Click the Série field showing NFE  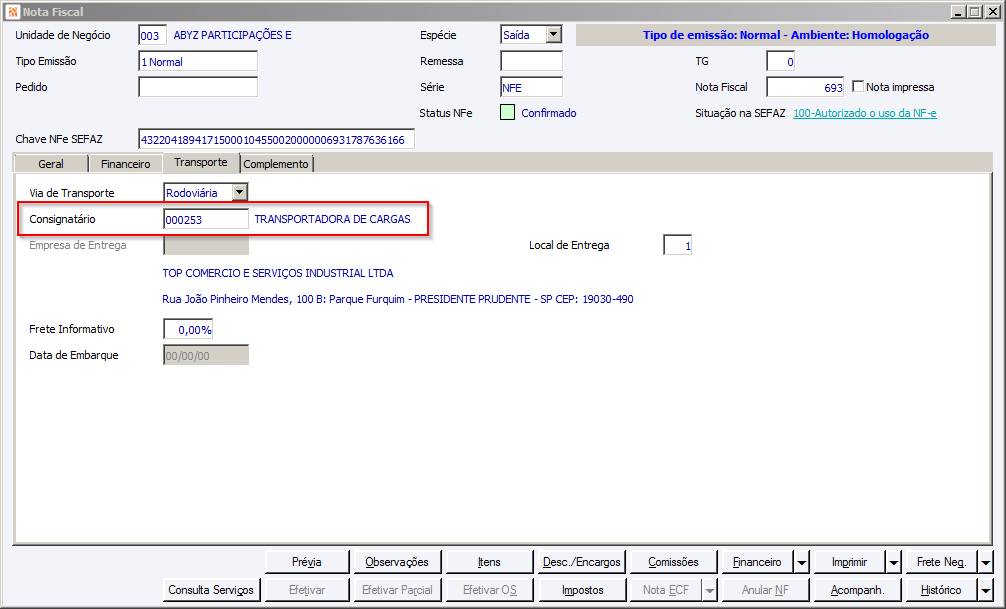click(531, 87)
